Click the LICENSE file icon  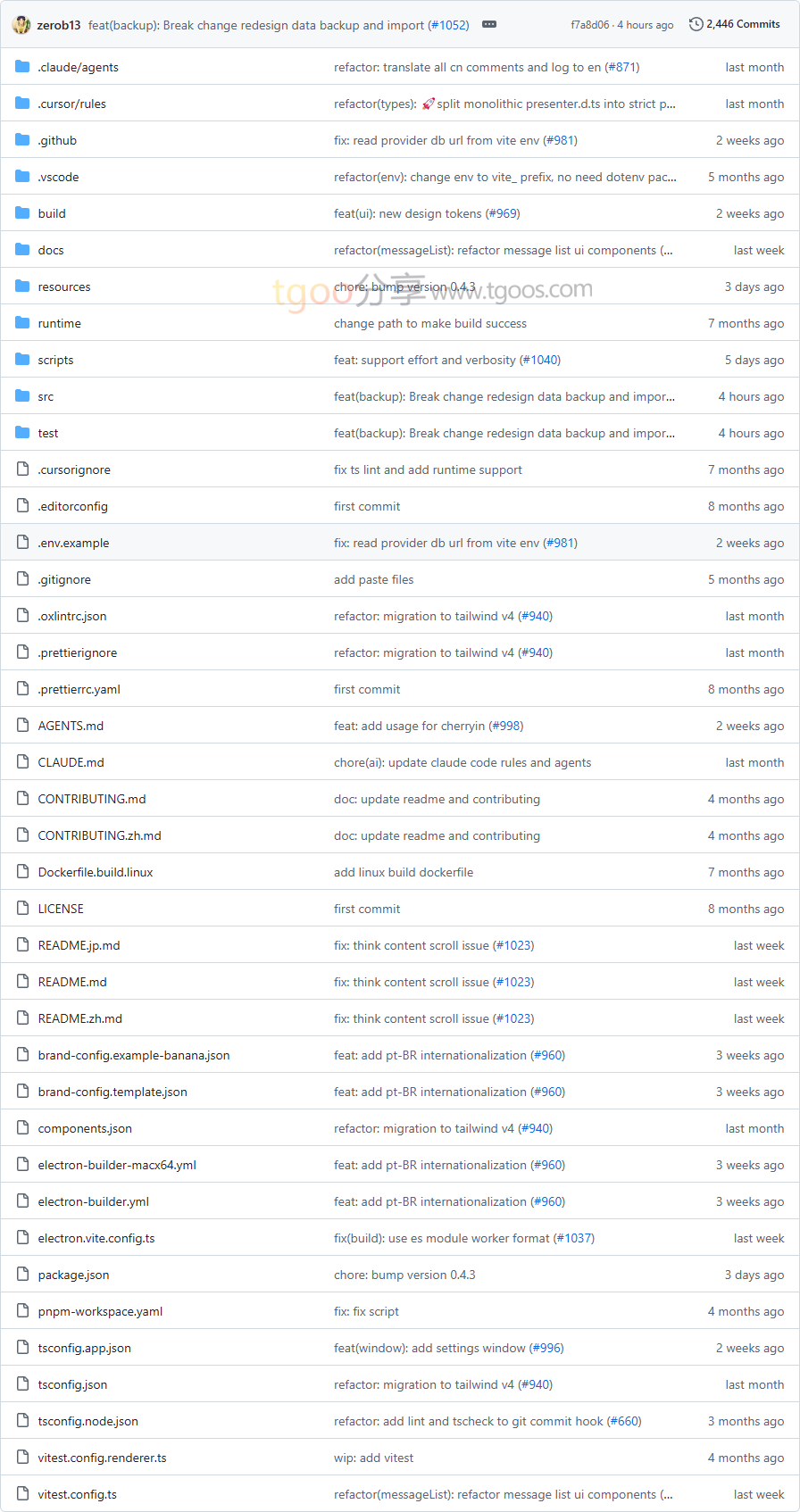[x=22, y=909]
